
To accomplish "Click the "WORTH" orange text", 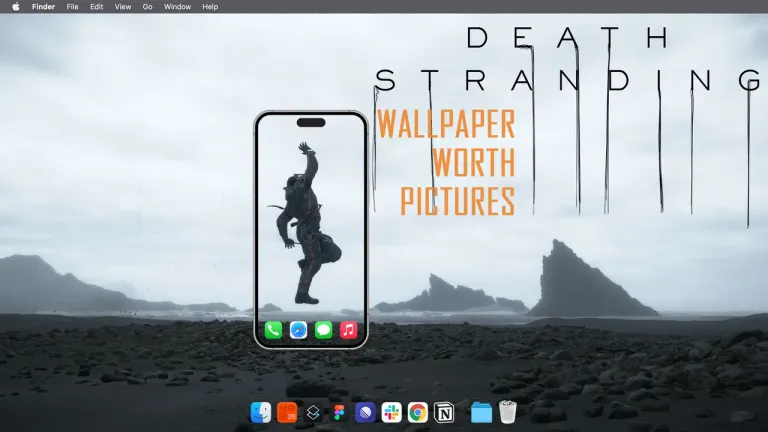I will pyautogui.click(x=474, y=162).
